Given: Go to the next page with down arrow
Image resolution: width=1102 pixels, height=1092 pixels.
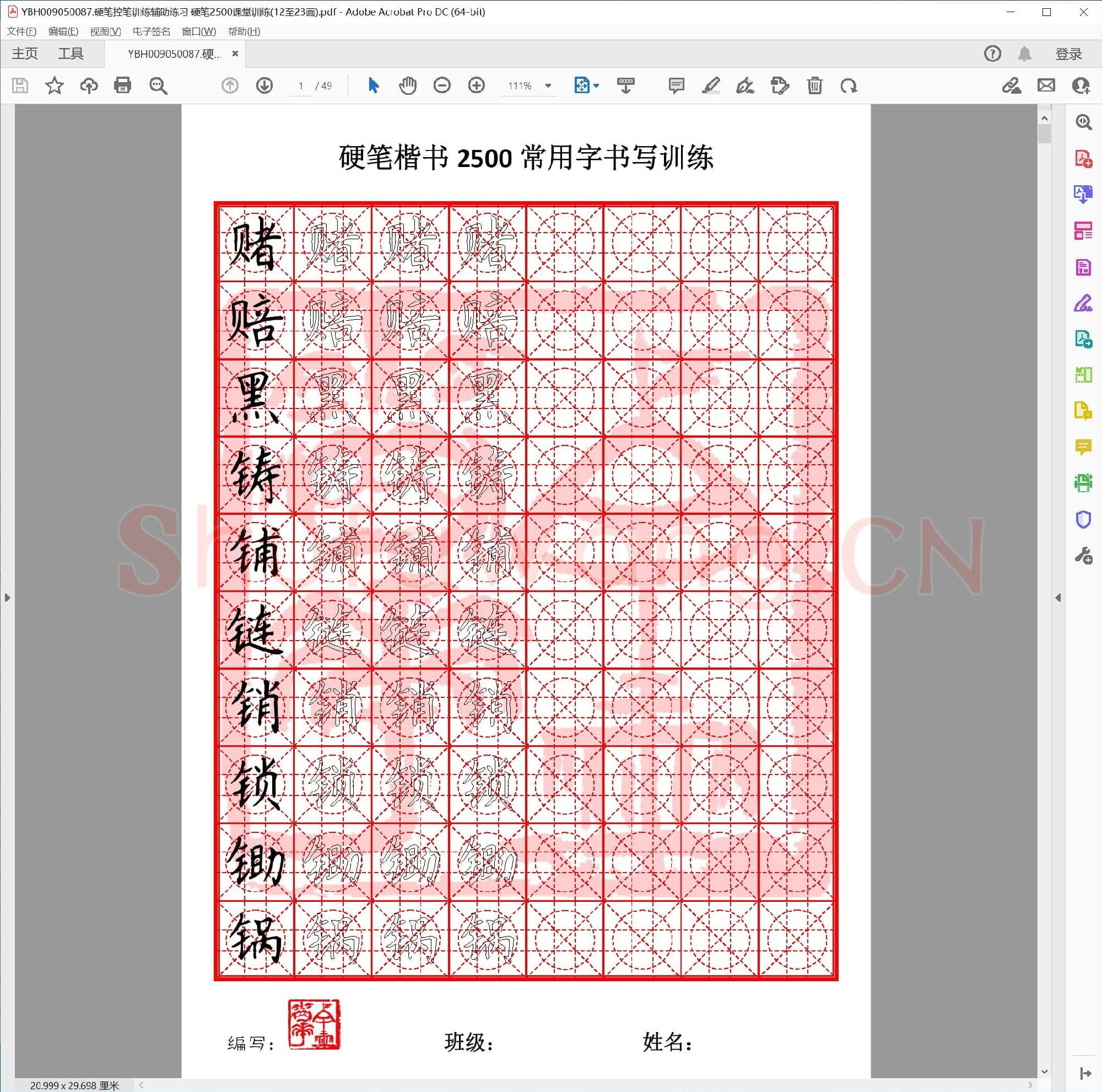Looking at the screenshot, I should click(264, 85).
